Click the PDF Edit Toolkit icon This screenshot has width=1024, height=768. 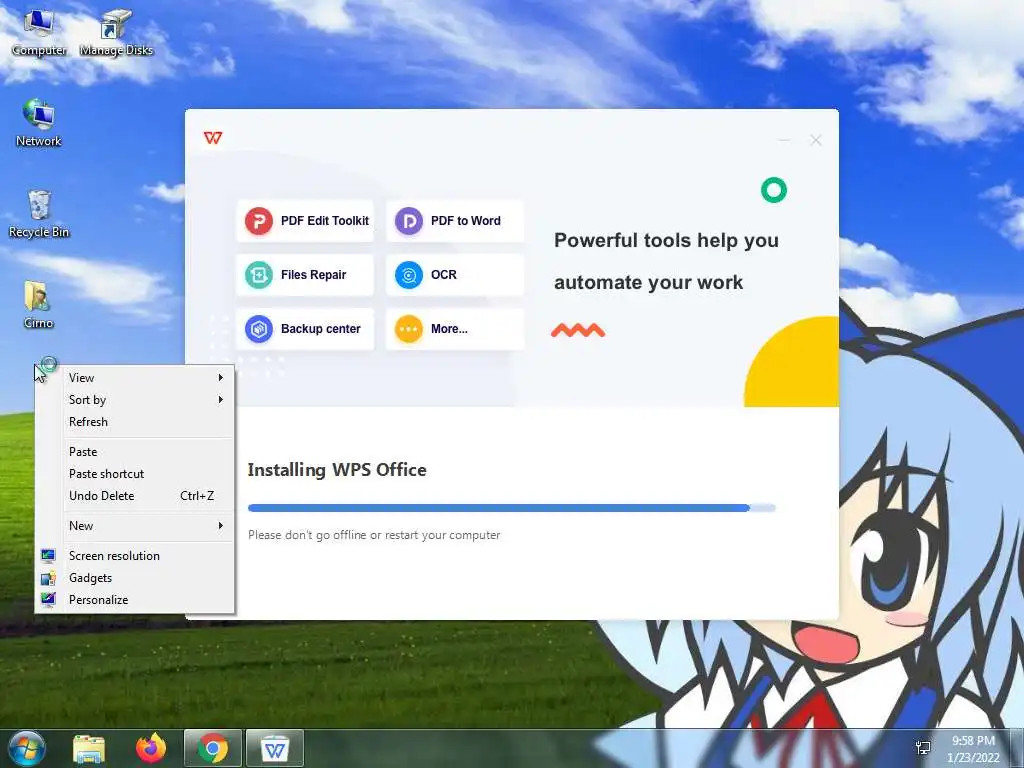click(x=259, y=221)
